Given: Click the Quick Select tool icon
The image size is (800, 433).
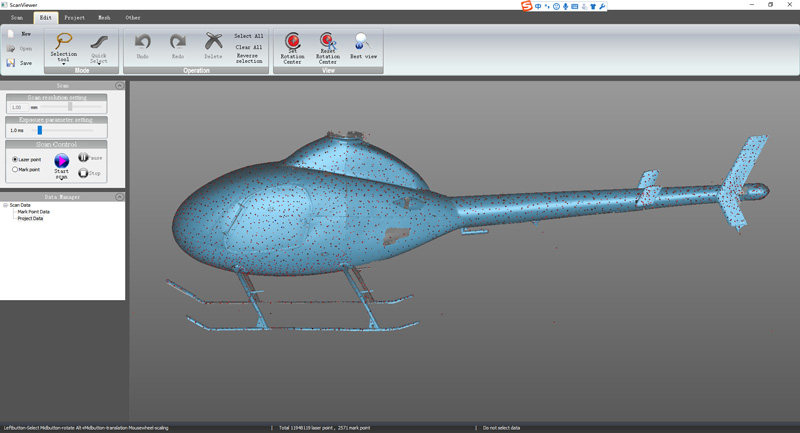Looking at the screenshot, I should (x=99, y=42).
